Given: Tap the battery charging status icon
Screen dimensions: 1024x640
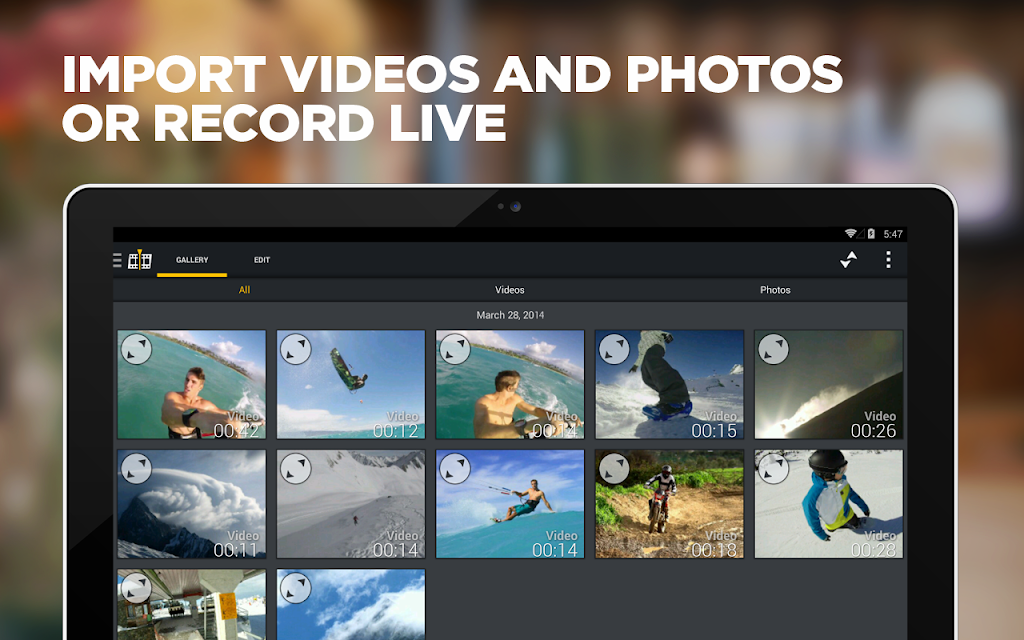Looking at the screenshot, I should (871, 234).
